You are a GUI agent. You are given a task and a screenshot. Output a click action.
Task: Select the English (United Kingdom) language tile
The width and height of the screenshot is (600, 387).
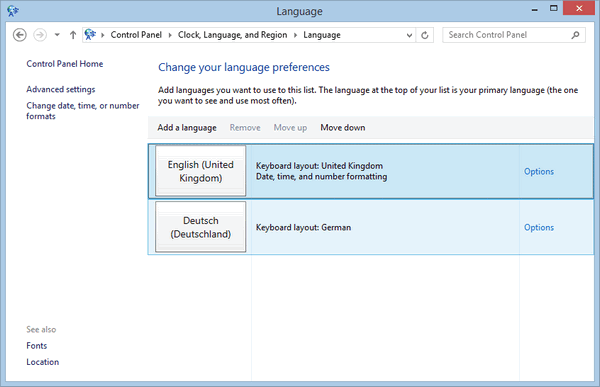coord(201,171)
